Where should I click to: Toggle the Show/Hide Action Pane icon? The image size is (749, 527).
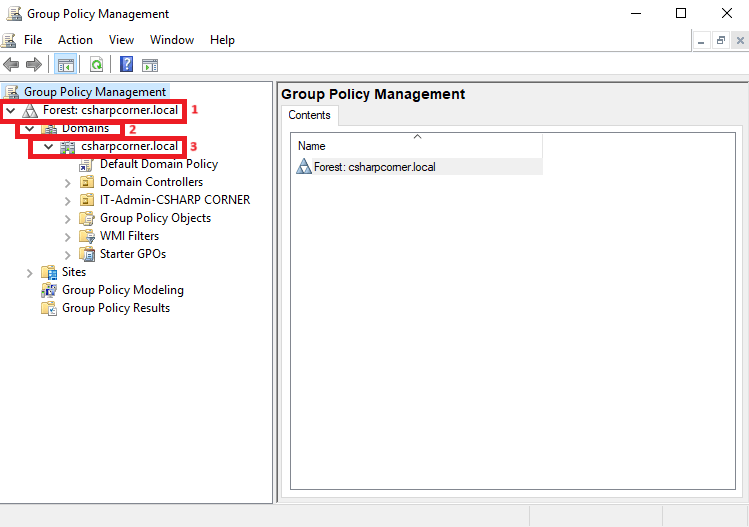pyautogui.click(x=150, y=65)
